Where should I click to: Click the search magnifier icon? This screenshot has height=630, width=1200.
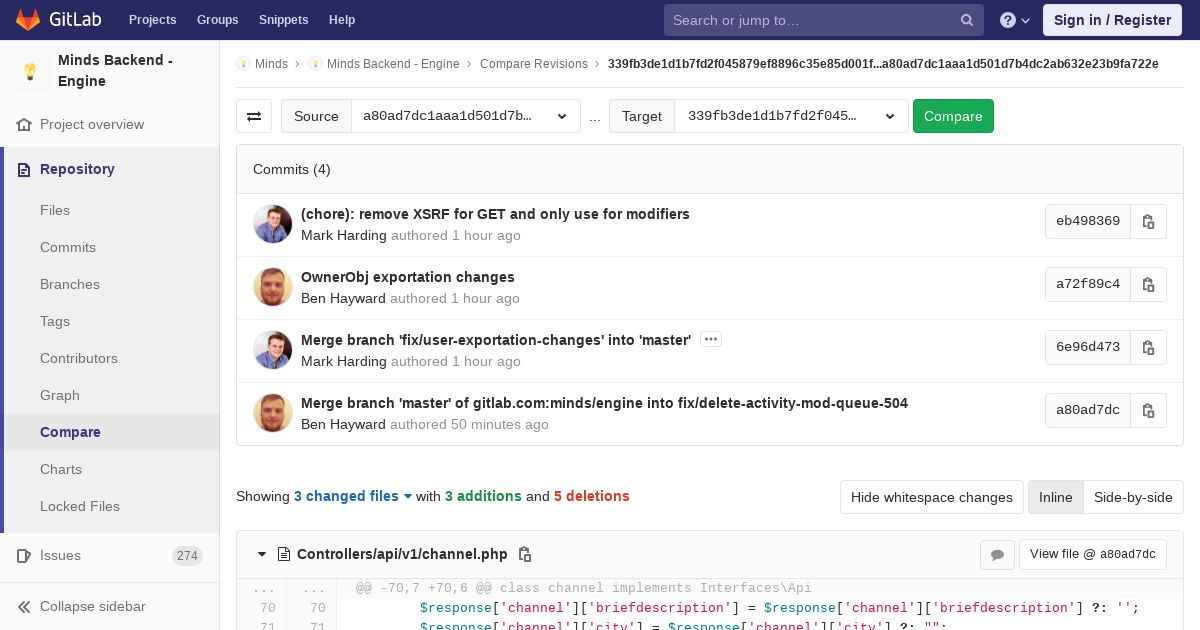(967, 20)
